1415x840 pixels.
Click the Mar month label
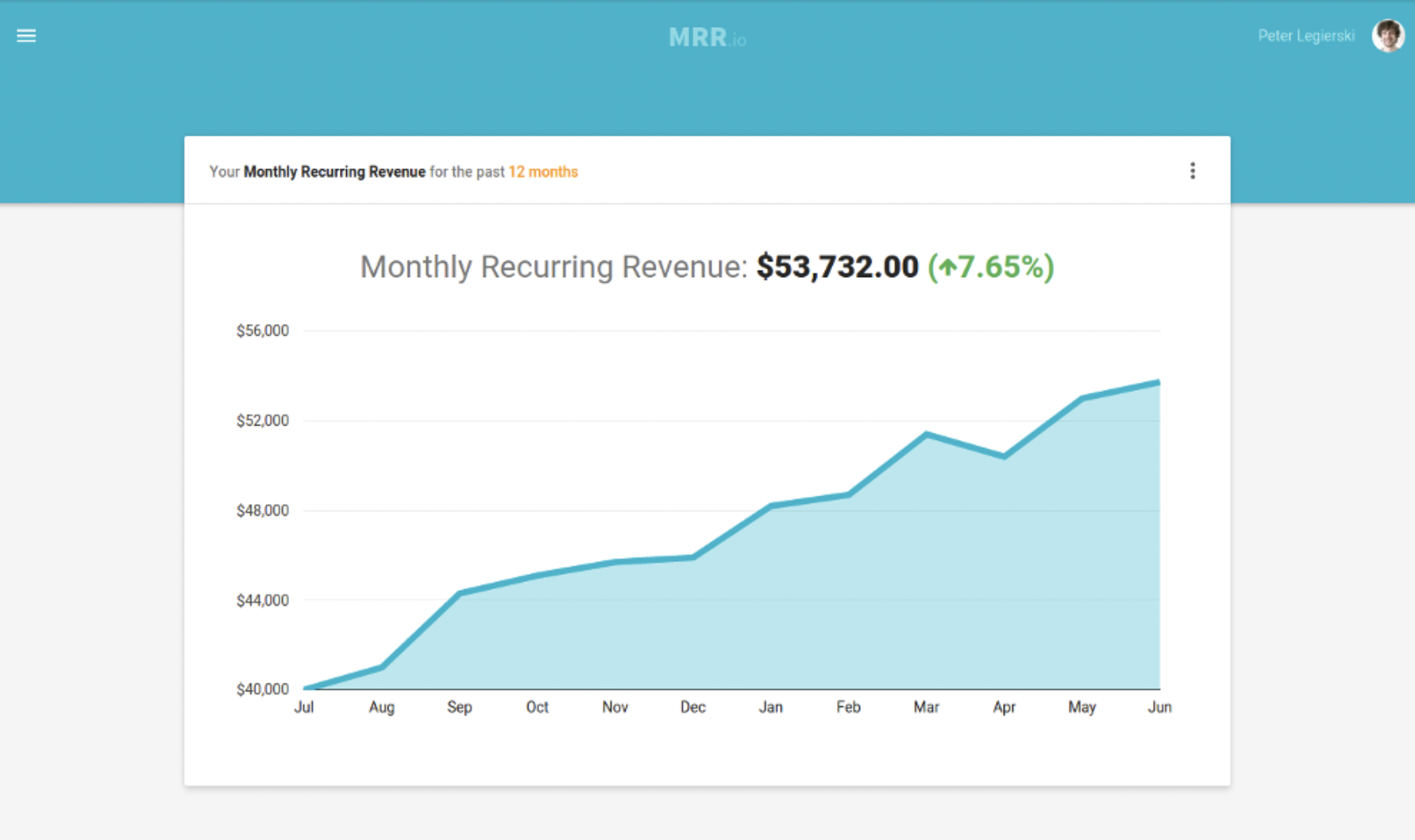(x=927, y=707)
